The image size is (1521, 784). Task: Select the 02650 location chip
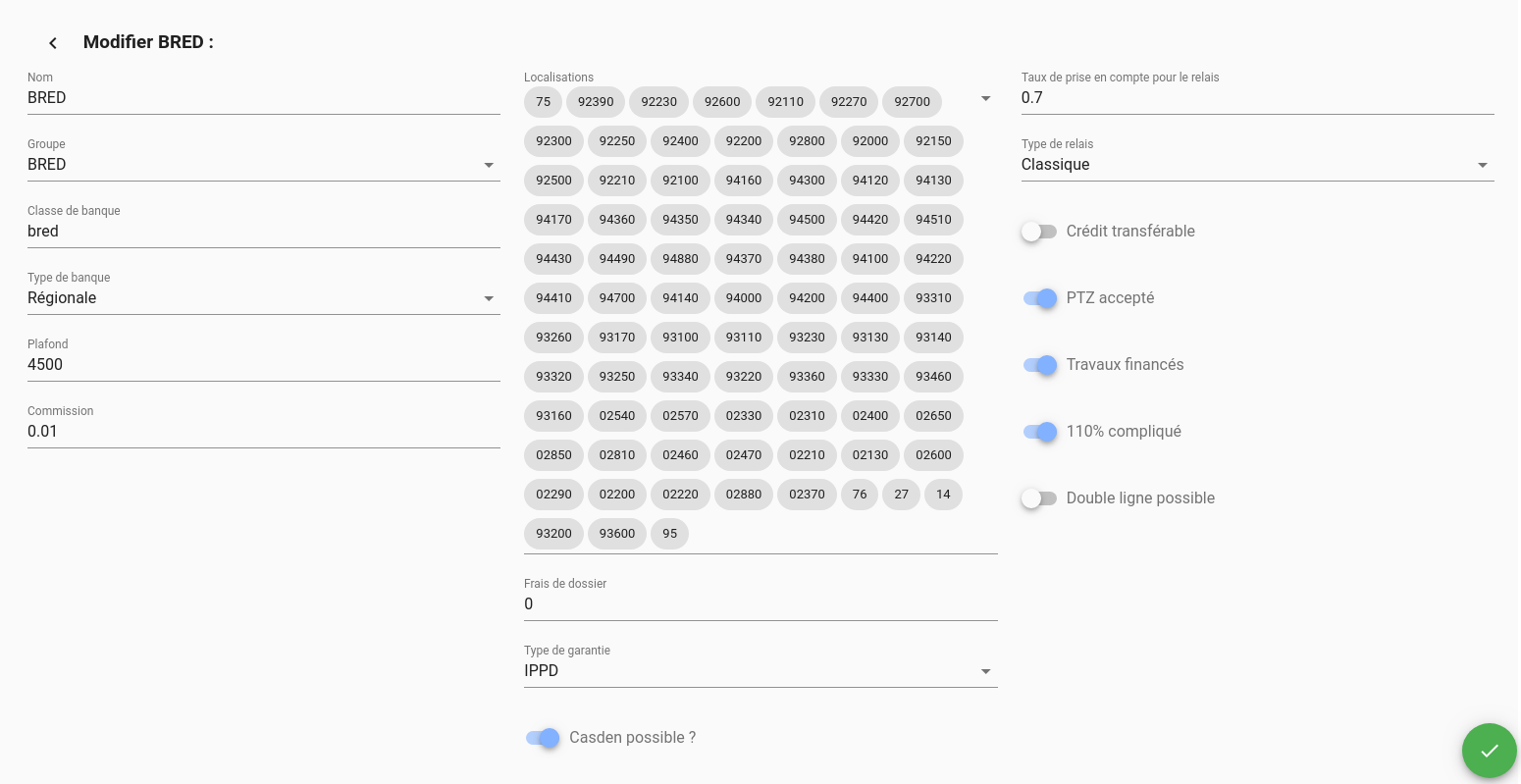[x=934, y=416]
